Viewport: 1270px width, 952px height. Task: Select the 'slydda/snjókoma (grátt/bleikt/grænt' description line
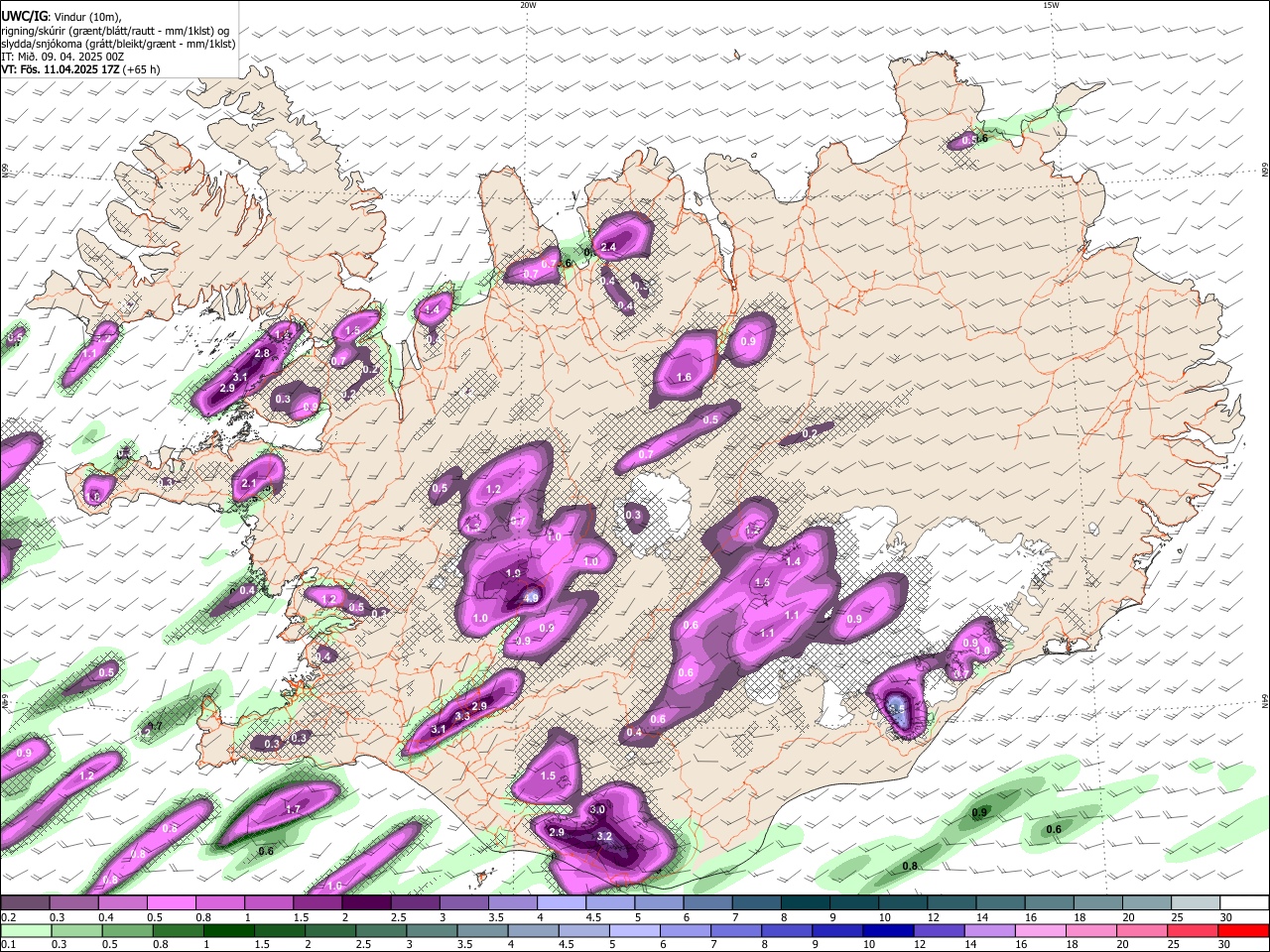pyautogui.click(x=118, y=44)
